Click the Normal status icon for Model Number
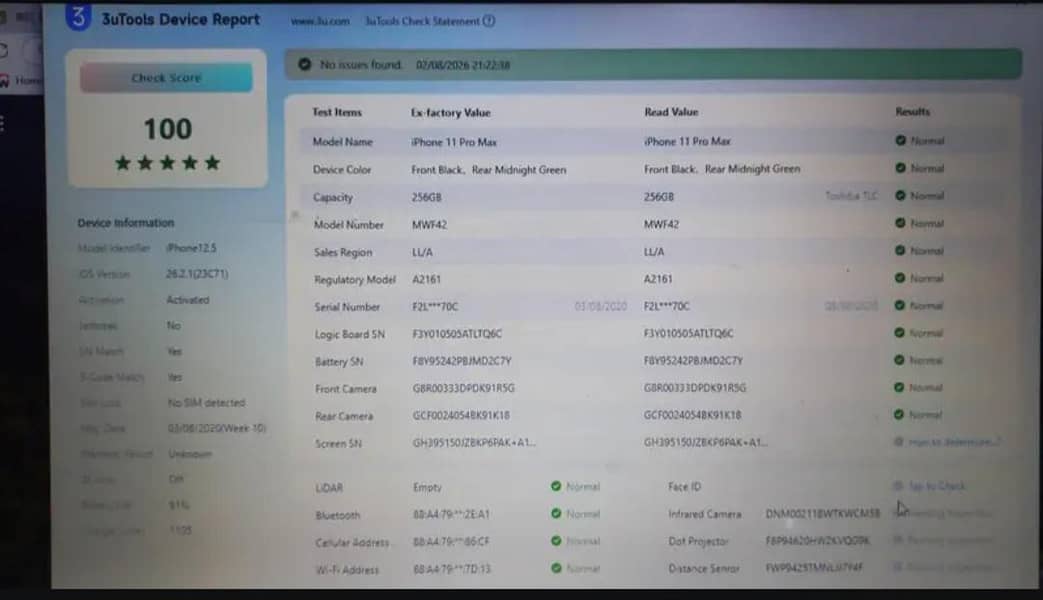The width and height of the screenshot is (1043, 600). click(900, 223)
